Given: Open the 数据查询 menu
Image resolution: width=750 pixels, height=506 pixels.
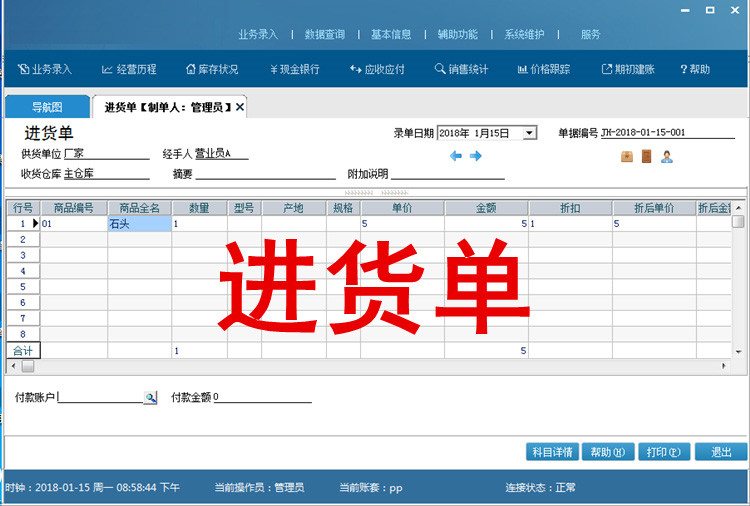Looking at the screenshot, I should click(x=325, y=34).
